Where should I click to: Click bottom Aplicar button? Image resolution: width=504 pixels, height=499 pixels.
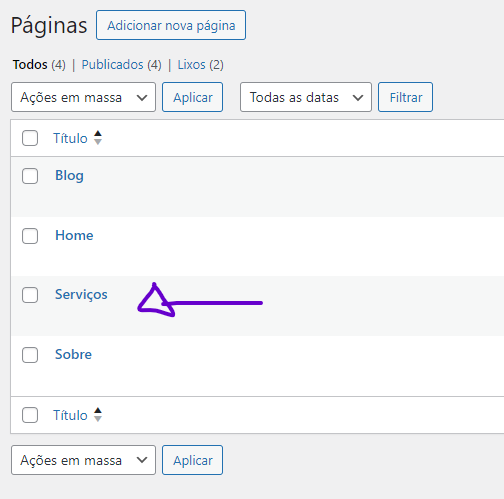click(x=192, y=460)
